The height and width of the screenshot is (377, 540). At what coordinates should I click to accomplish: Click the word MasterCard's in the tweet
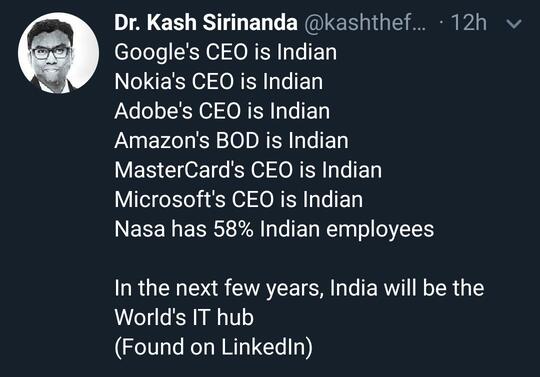[179, 170]
